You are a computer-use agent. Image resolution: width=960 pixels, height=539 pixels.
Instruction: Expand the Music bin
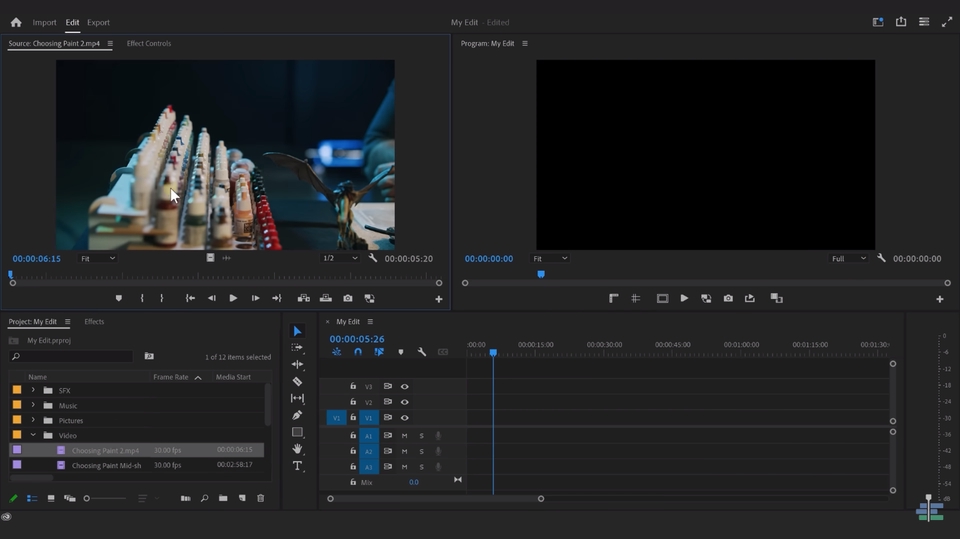point(33,405)
